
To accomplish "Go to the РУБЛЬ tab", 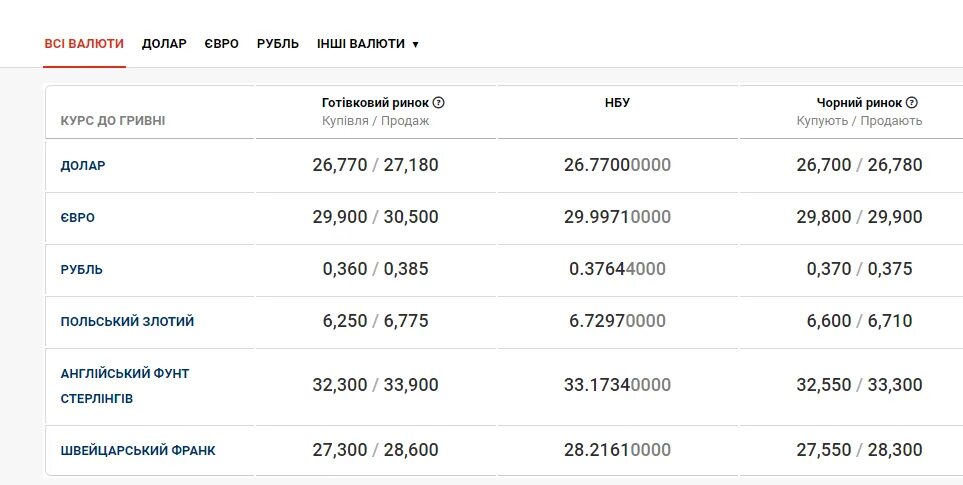I will pos(278,44).
